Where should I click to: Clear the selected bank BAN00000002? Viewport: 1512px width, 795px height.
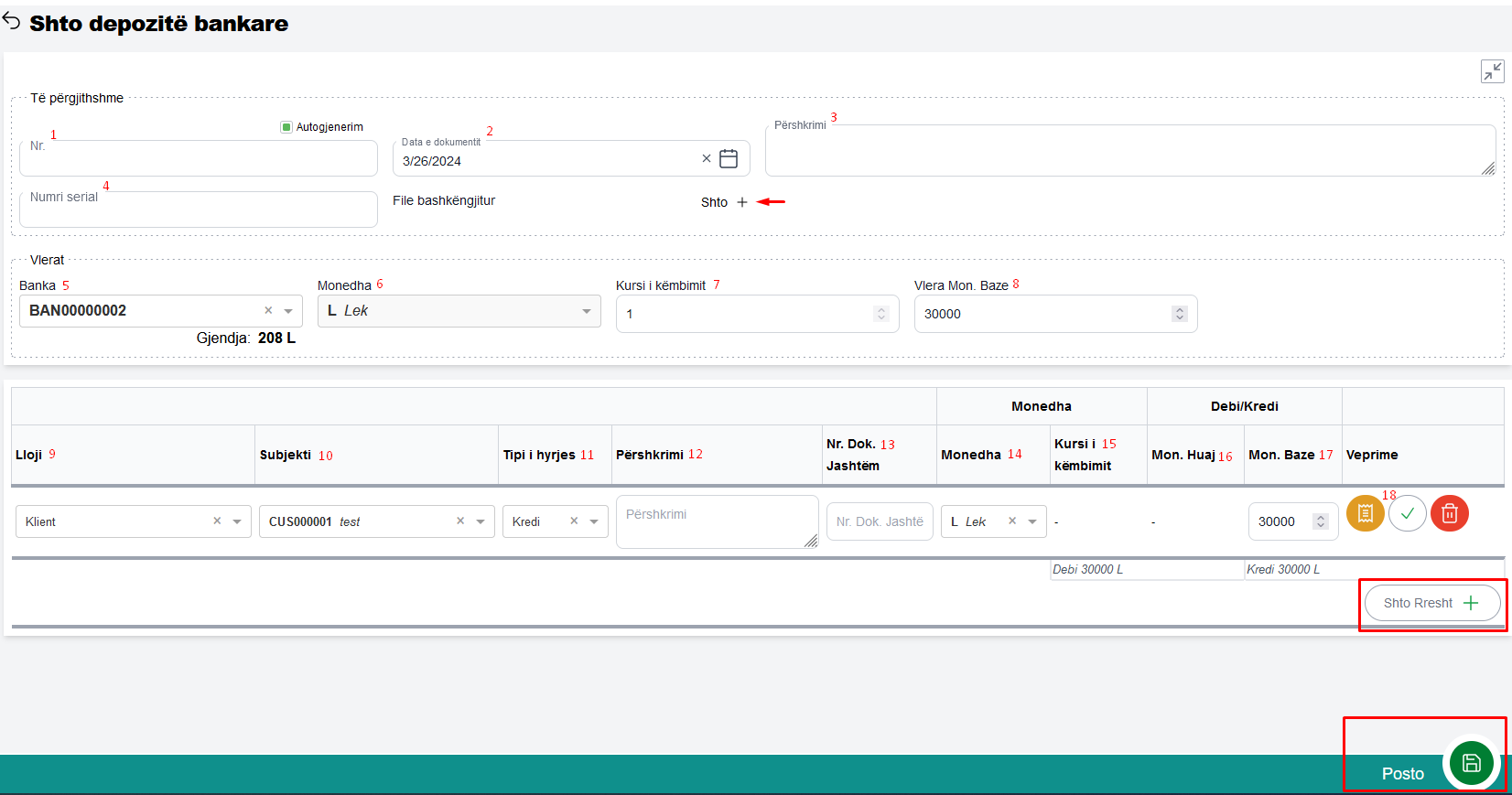pyautogui.click(x=268, y=311)
